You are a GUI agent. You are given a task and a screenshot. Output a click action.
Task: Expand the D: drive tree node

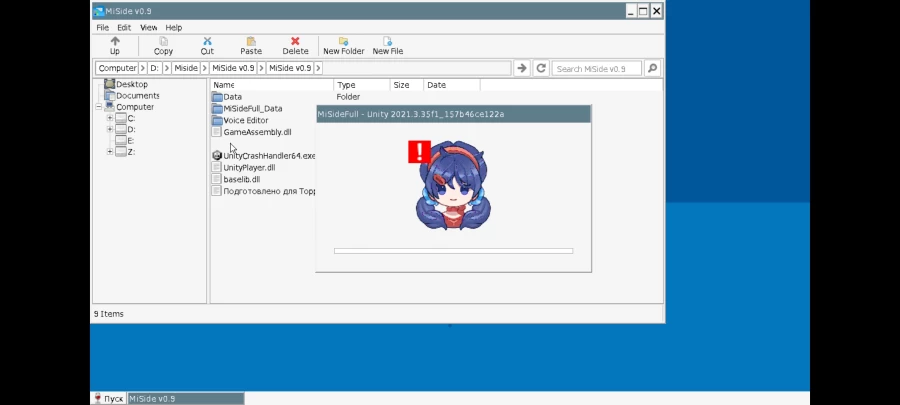109,130
